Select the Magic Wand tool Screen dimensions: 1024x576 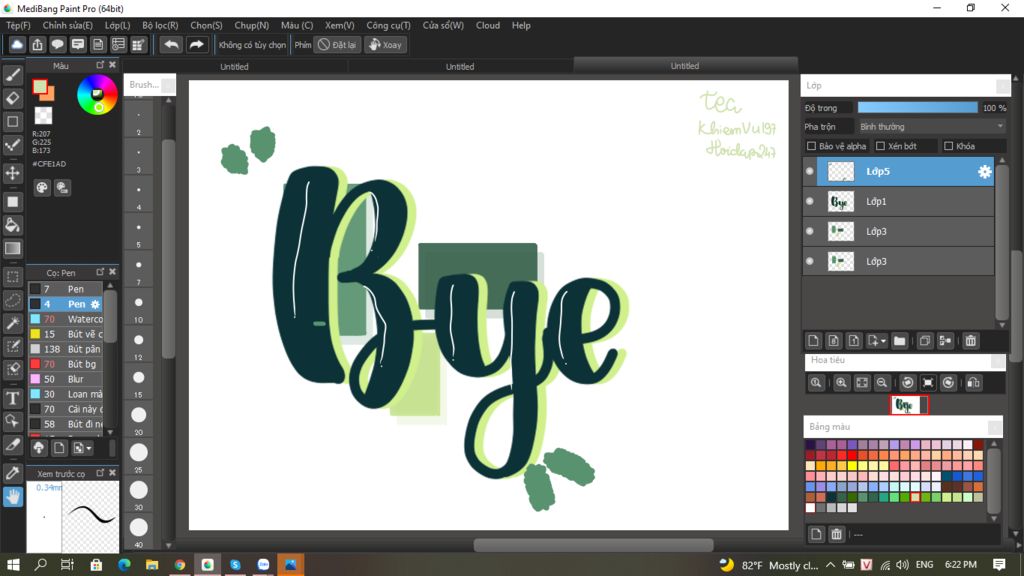(x=12, y=323)
